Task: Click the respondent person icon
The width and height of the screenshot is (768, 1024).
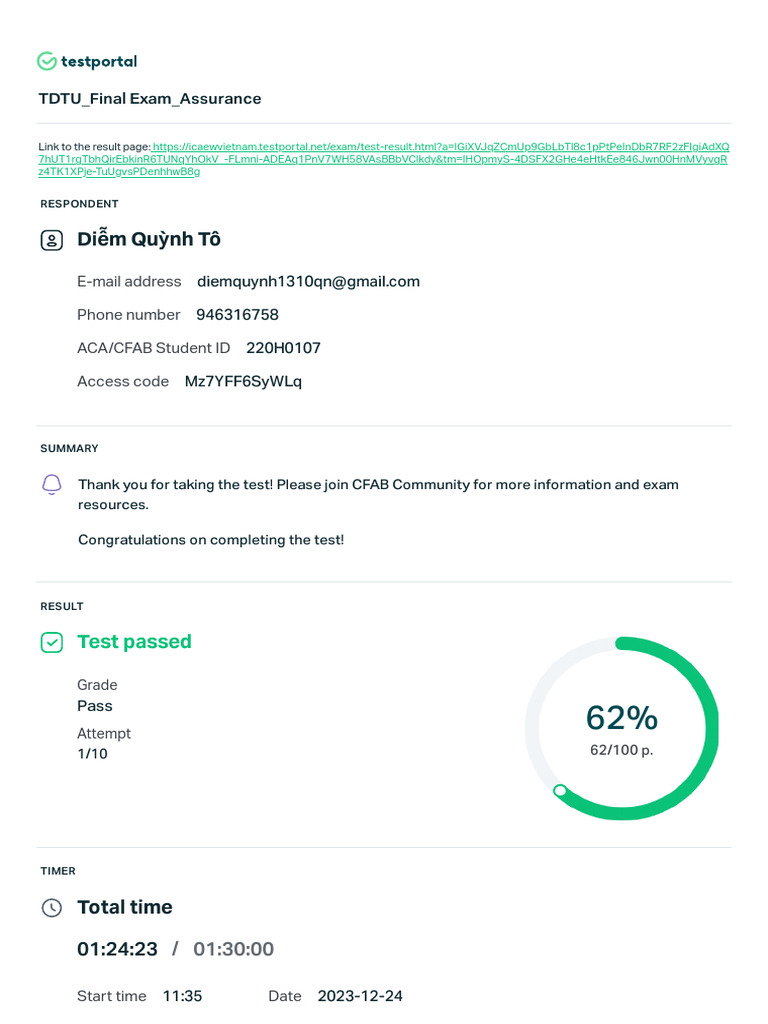Action: [x=51, y=240]
